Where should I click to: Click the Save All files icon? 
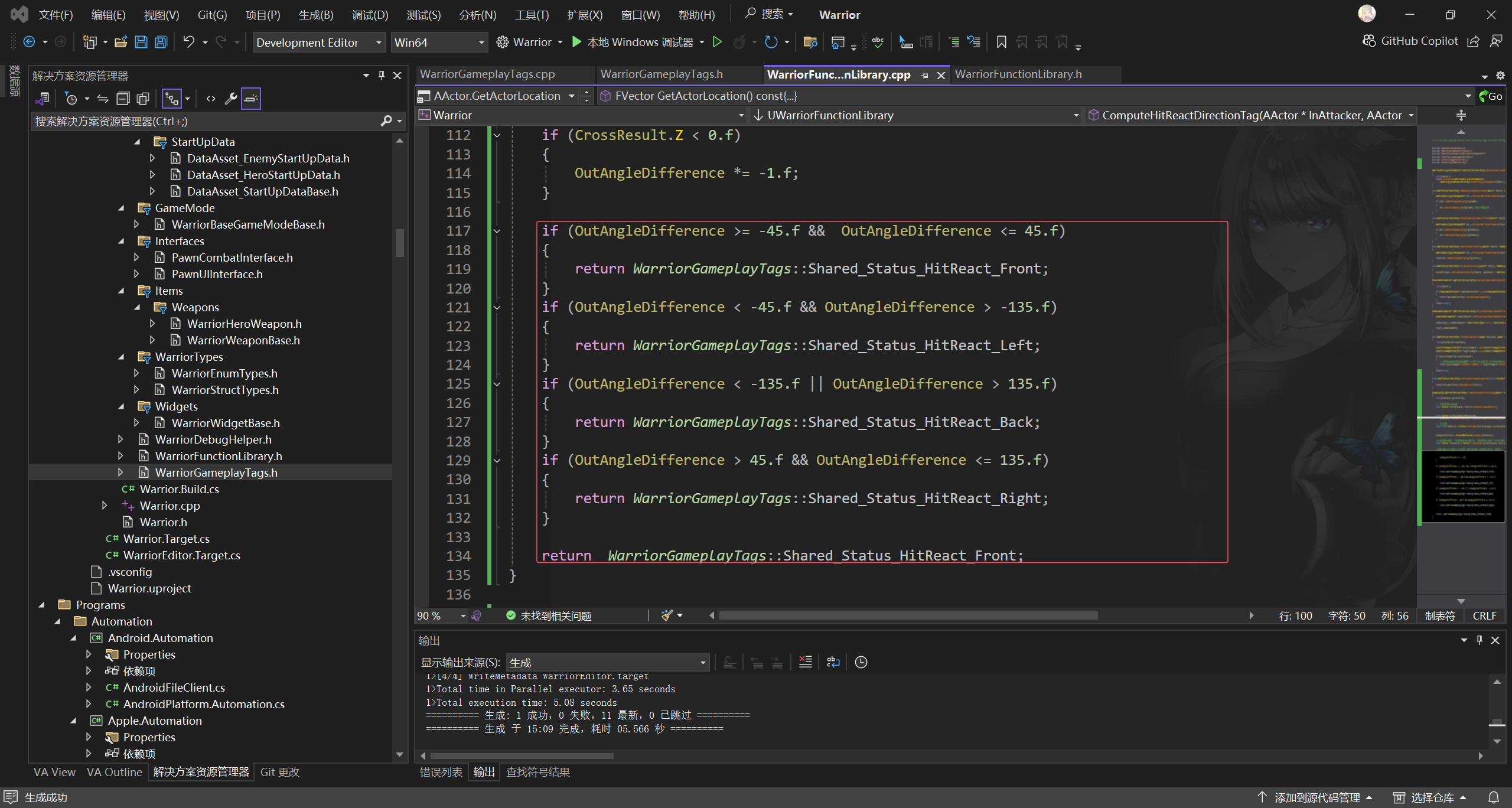click(161, 42)
